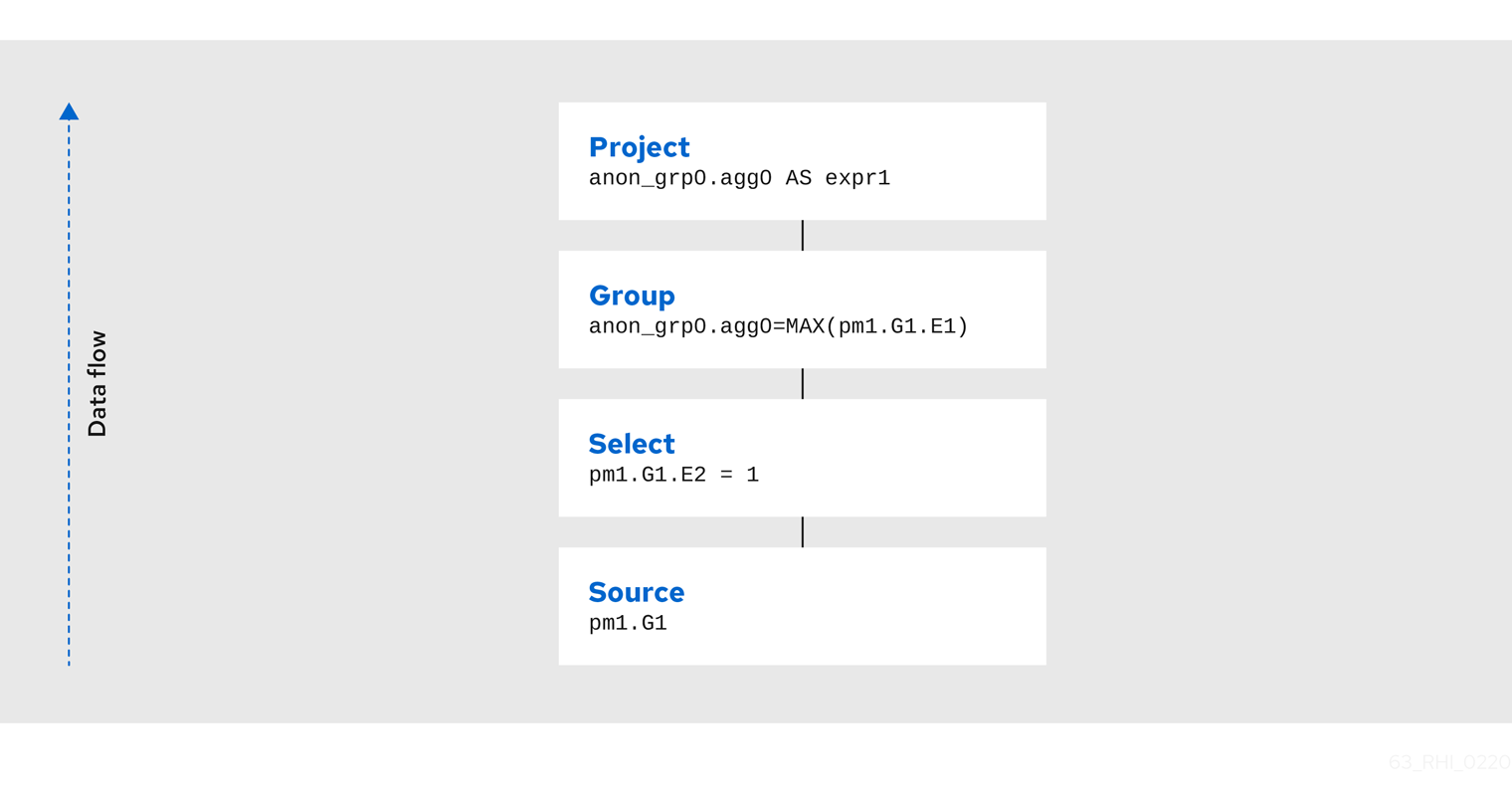The width and height of the screenshot is (1512, 803).
Task: Click the dashed blue data flow line
Action: pyautogui.click(x=69, y=398)
